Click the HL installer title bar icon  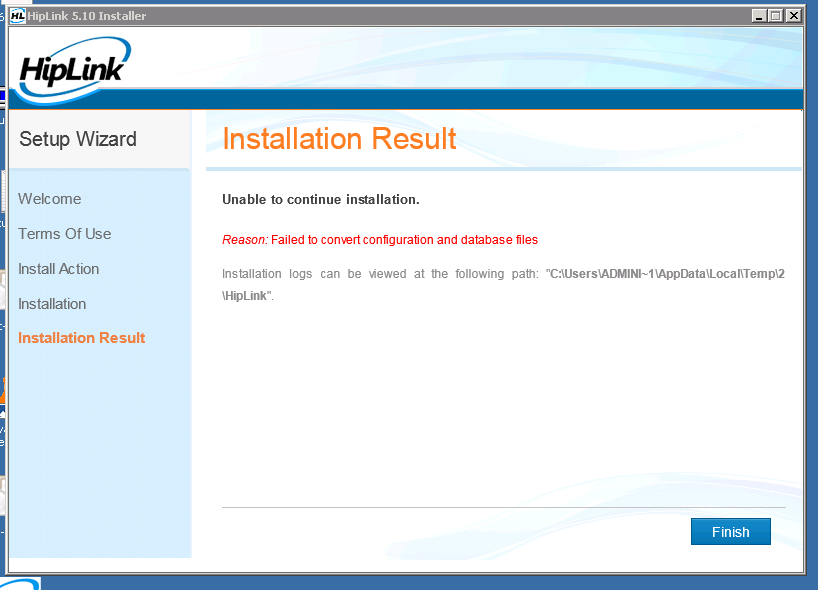coord(18,16)
